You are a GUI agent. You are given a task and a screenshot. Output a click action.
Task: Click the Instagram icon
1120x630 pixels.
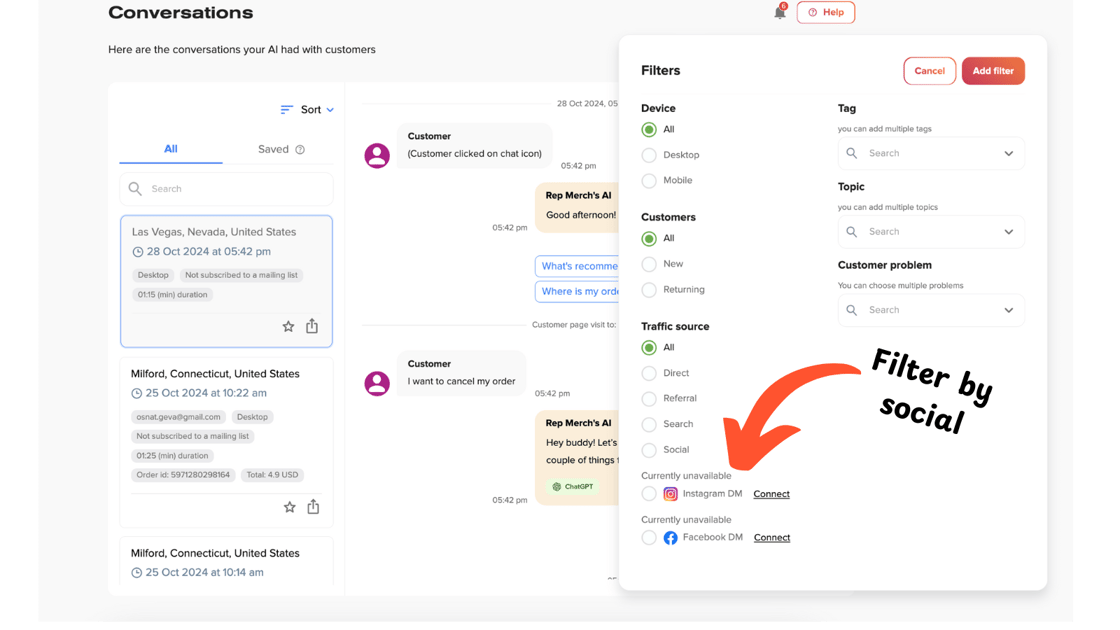pyautogui.click(x=670, y=494)
